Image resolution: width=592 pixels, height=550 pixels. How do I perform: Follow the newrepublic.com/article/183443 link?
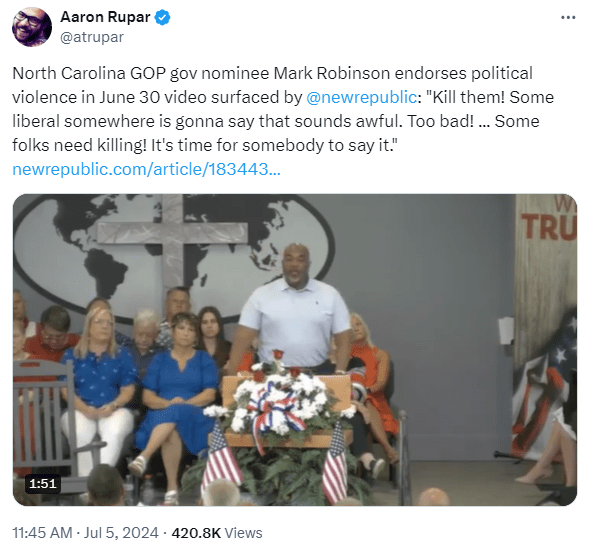pos(146,169)
